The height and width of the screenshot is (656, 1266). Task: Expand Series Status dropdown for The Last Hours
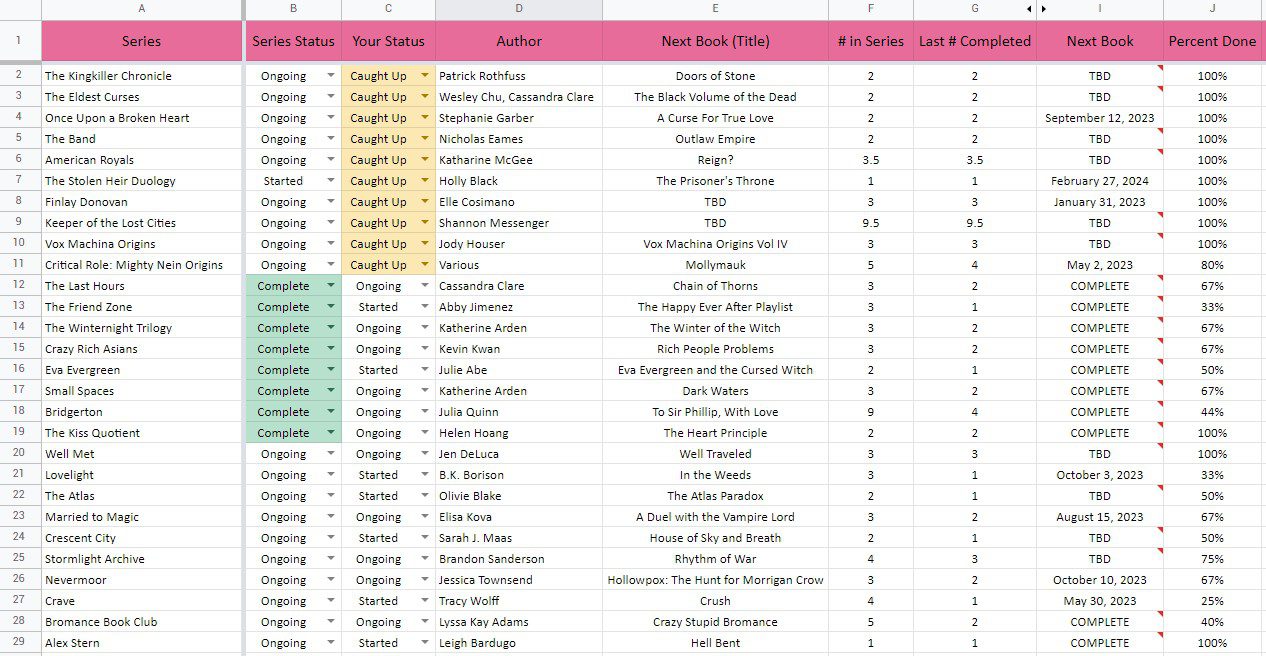[331, 286]
